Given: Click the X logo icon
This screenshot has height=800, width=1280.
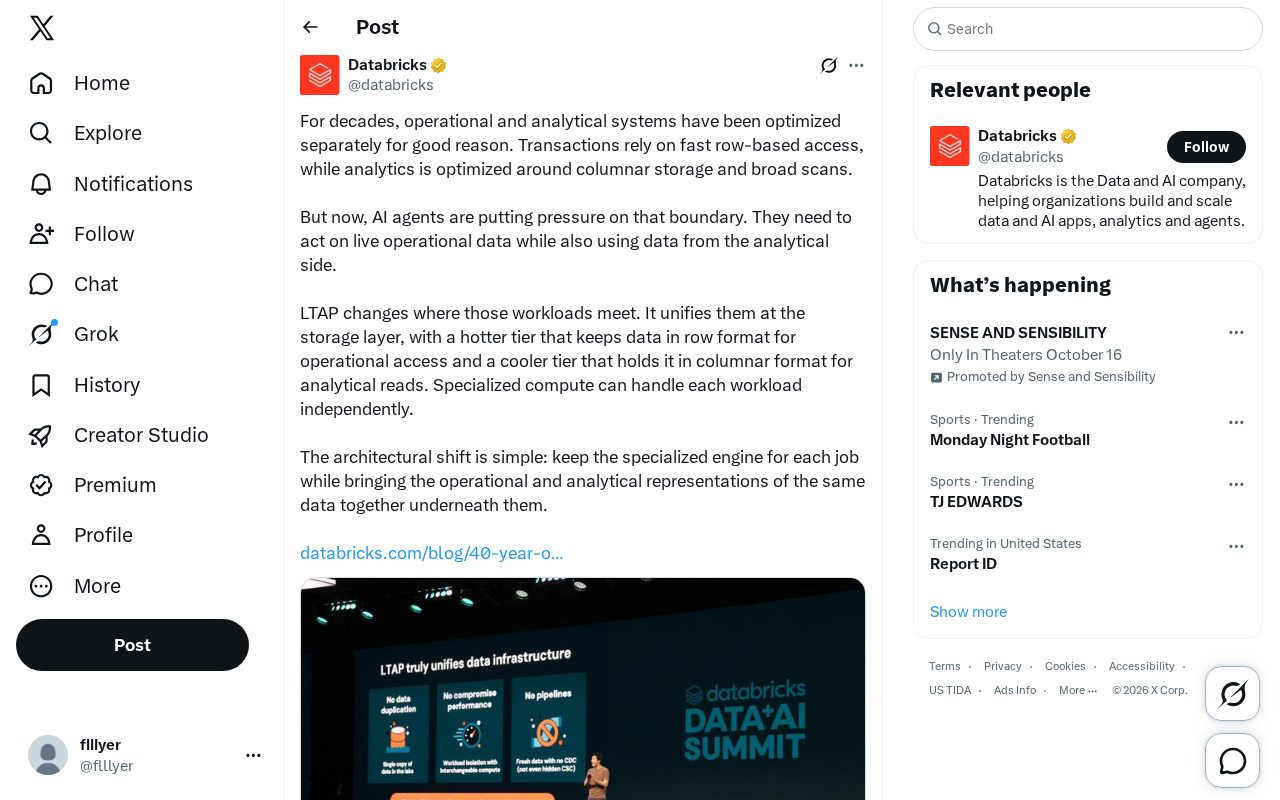Looking at the screenshot, I should [x=42, y=28].
